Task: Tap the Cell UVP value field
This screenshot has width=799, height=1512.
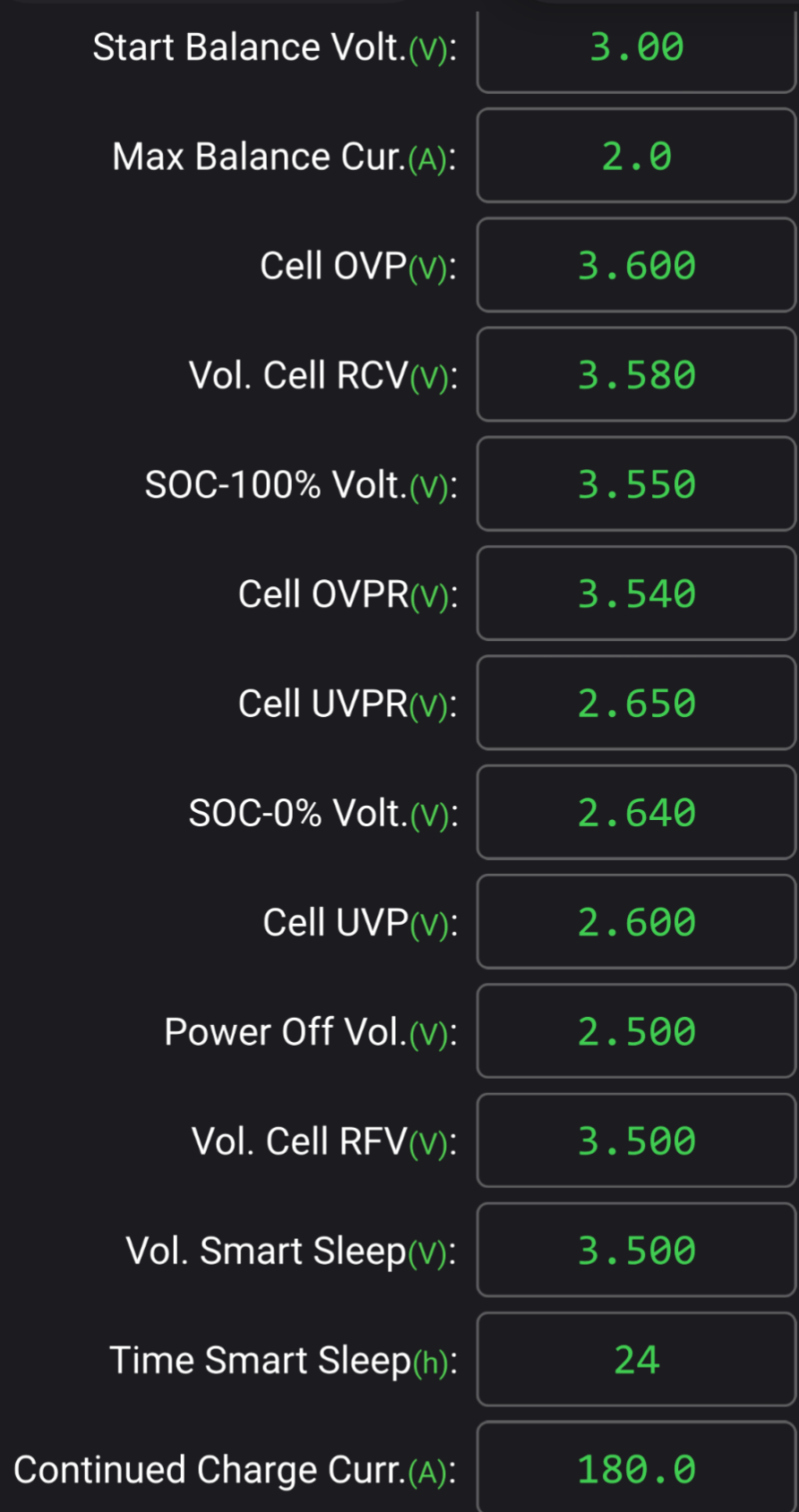Action: pyautogui.click(x=636, y=922)
